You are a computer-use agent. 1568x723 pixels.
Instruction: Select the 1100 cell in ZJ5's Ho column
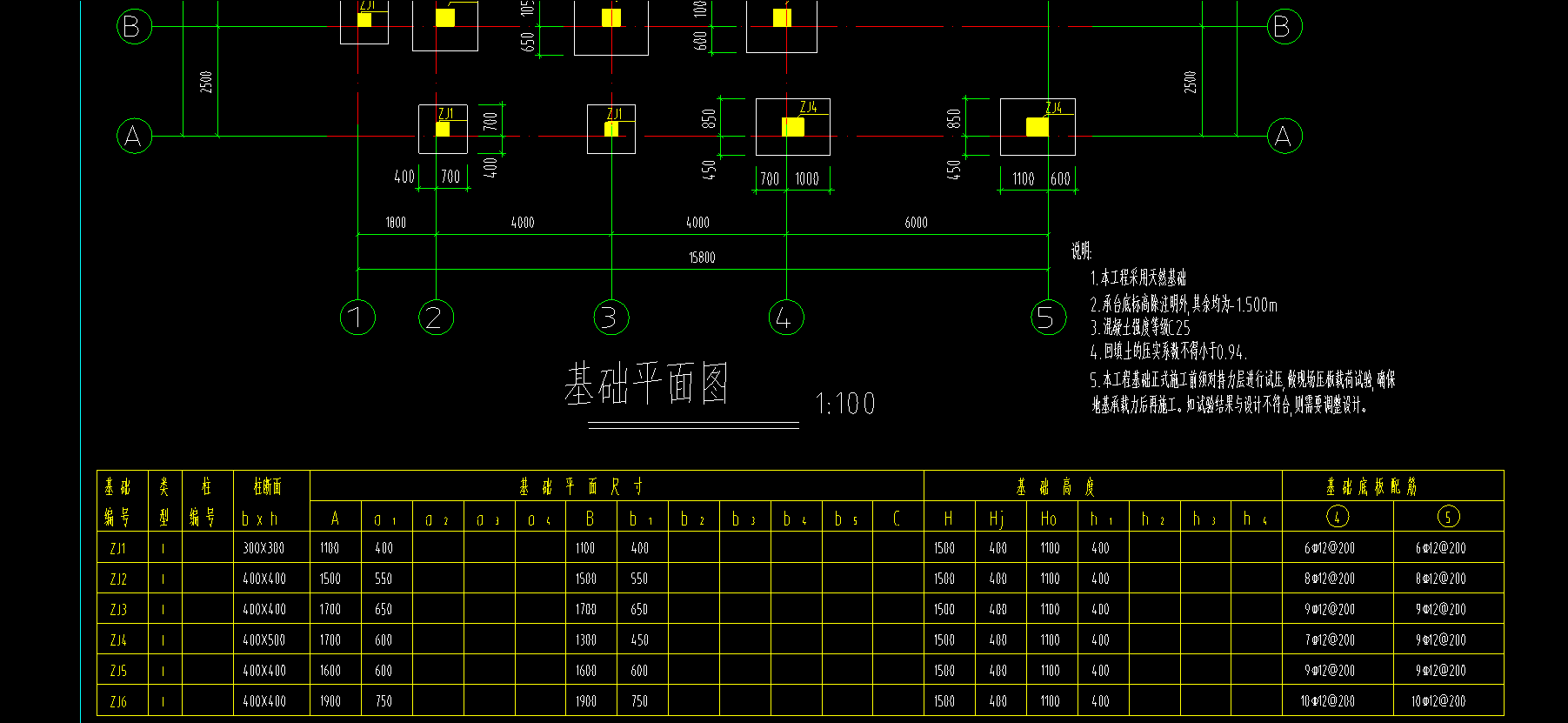(x=1050, y=670)
